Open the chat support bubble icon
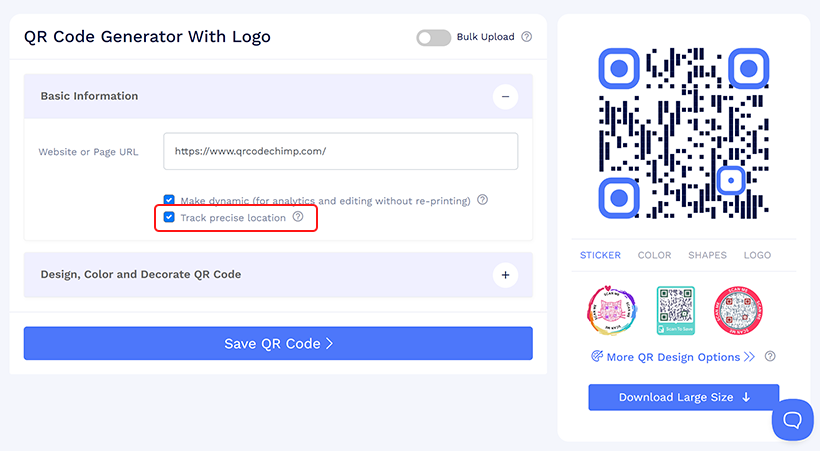The height and width of the screenshot is (451, 820). coord(792,420)
